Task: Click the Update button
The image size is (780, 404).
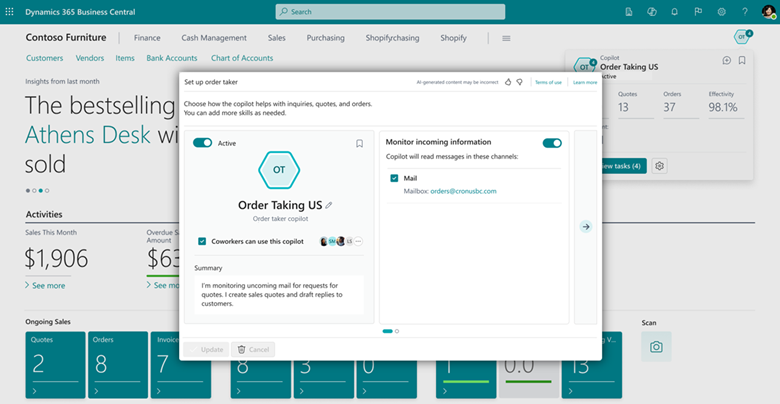Action: [x=206, y=349]
